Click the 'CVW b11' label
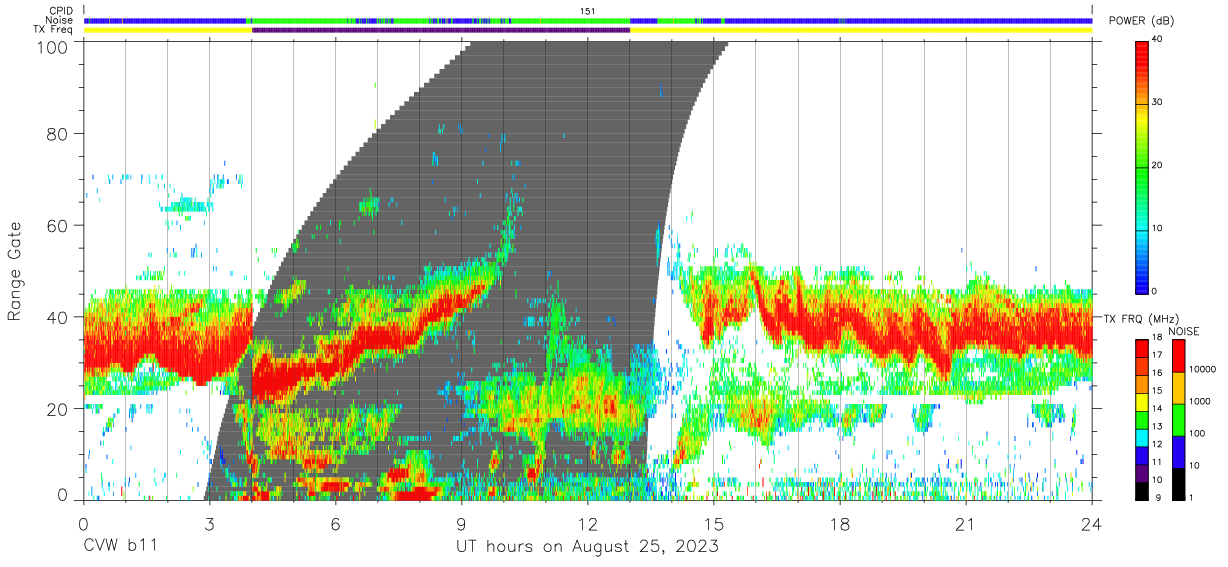Viewport: 1228px width, 567px height. [121, 547]
